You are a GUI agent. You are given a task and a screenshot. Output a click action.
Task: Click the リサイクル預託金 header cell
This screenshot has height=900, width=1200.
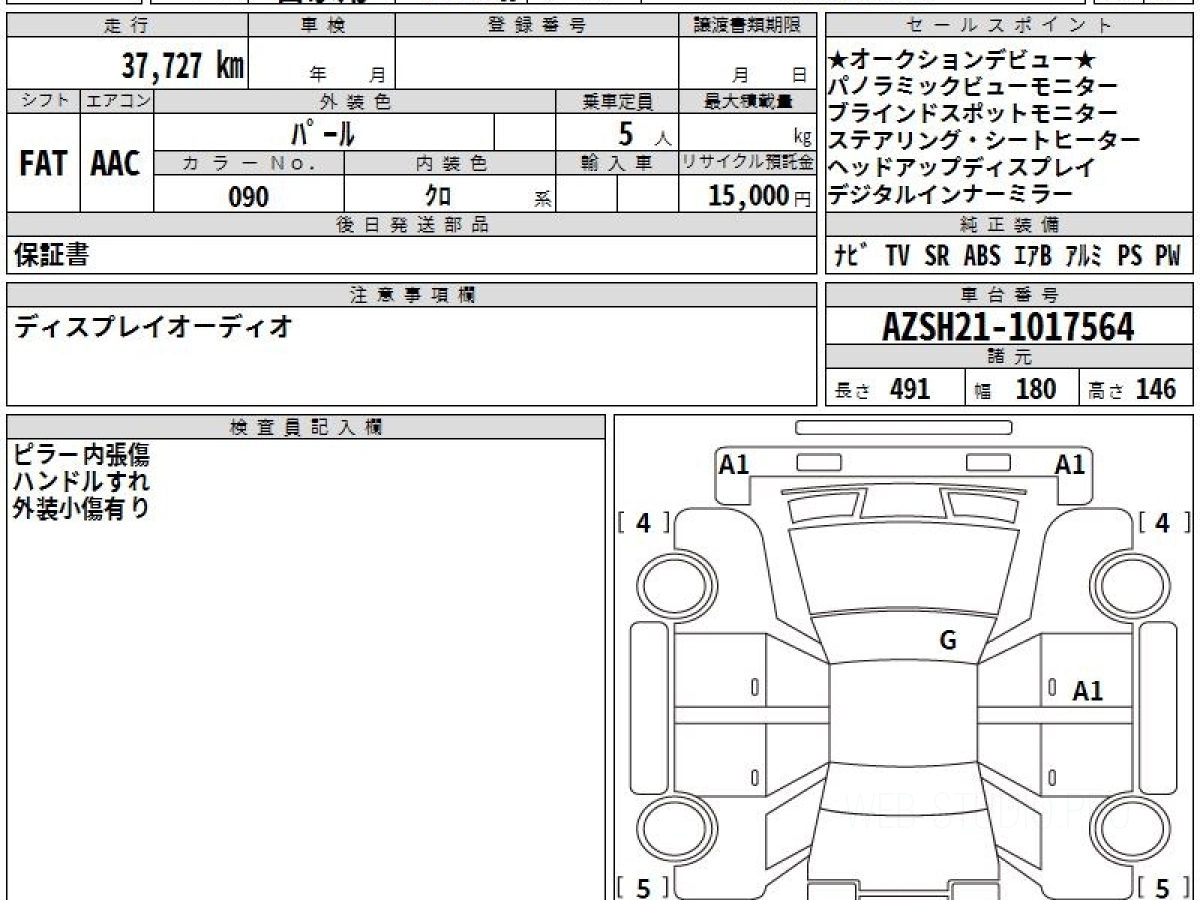click(747, 162)
